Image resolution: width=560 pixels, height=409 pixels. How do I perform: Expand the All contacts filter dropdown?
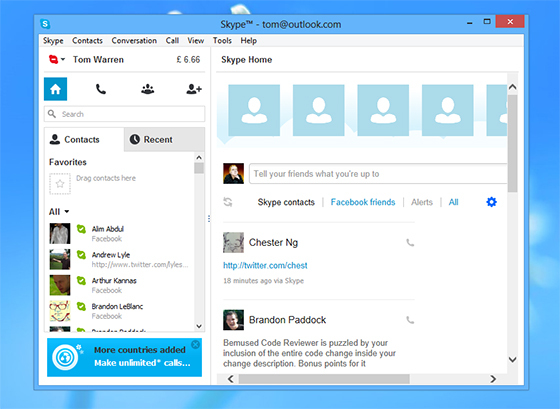(59, 212)
